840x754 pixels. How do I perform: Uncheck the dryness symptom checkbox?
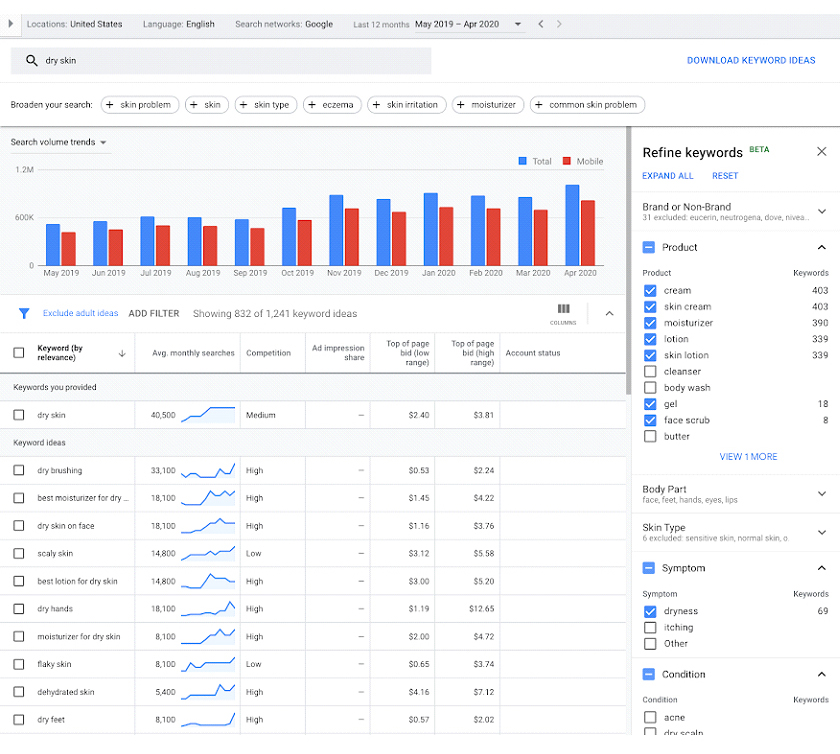pos(650,611)
